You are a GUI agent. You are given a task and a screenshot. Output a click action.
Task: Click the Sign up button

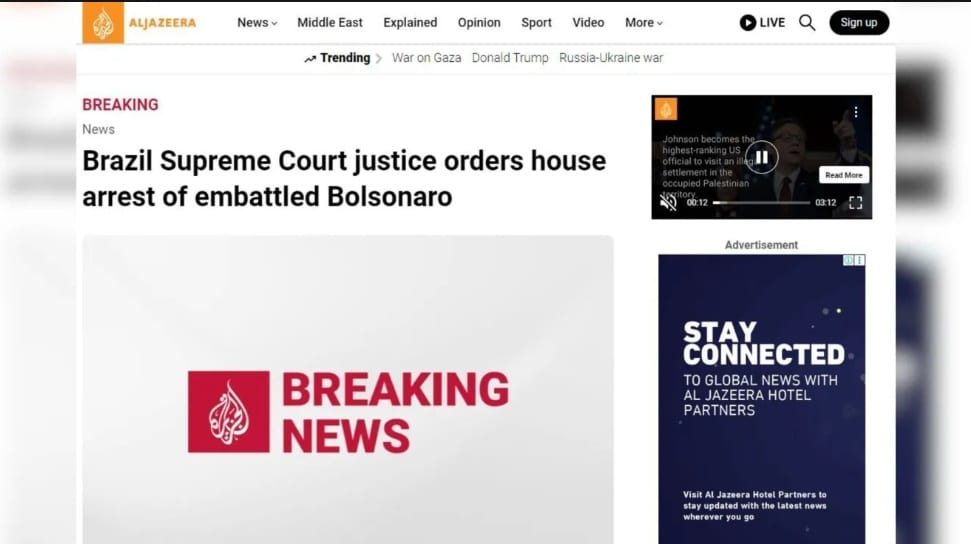(x=859, y=23)
